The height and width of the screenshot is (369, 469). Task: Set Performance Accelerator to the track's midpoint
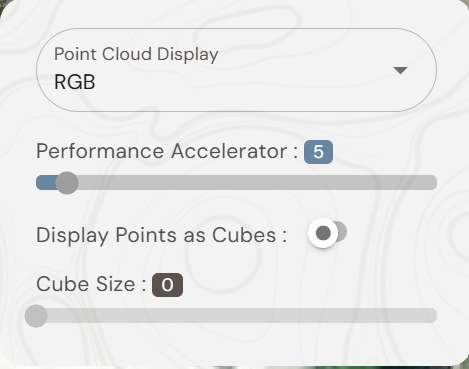[x=236, y=183]
